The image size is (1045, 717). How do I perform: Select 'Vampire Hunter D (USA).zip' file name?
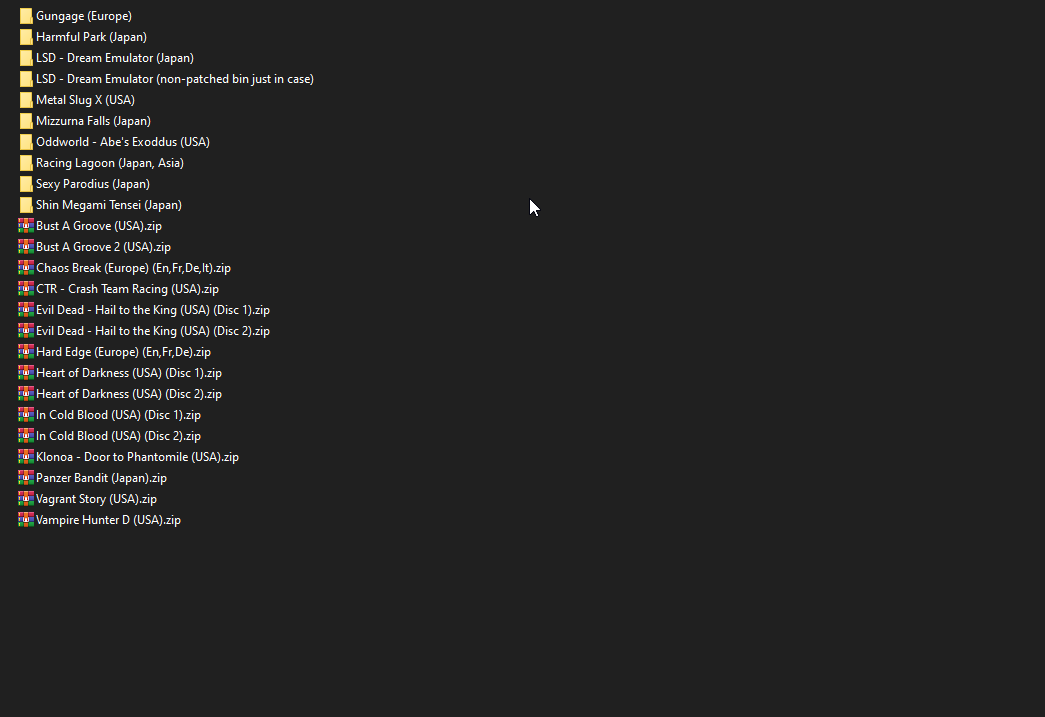coord(108,520)
